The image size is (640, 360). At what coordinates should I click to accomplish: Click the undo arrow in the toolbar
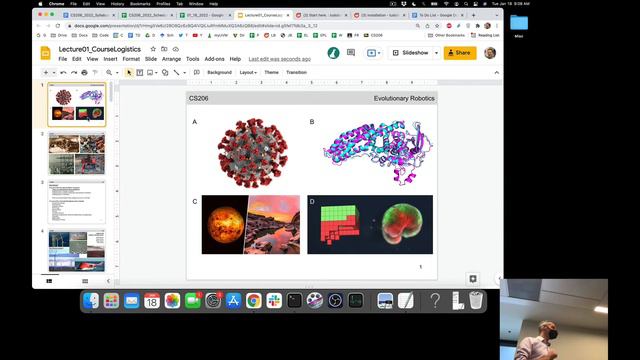click(x=63, y=73)
